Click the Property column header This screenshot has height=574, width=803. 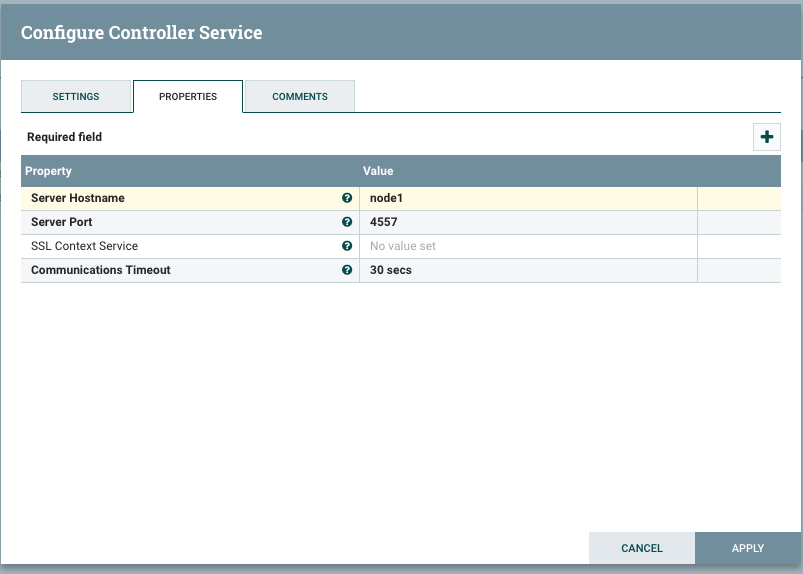coord(49,171)
